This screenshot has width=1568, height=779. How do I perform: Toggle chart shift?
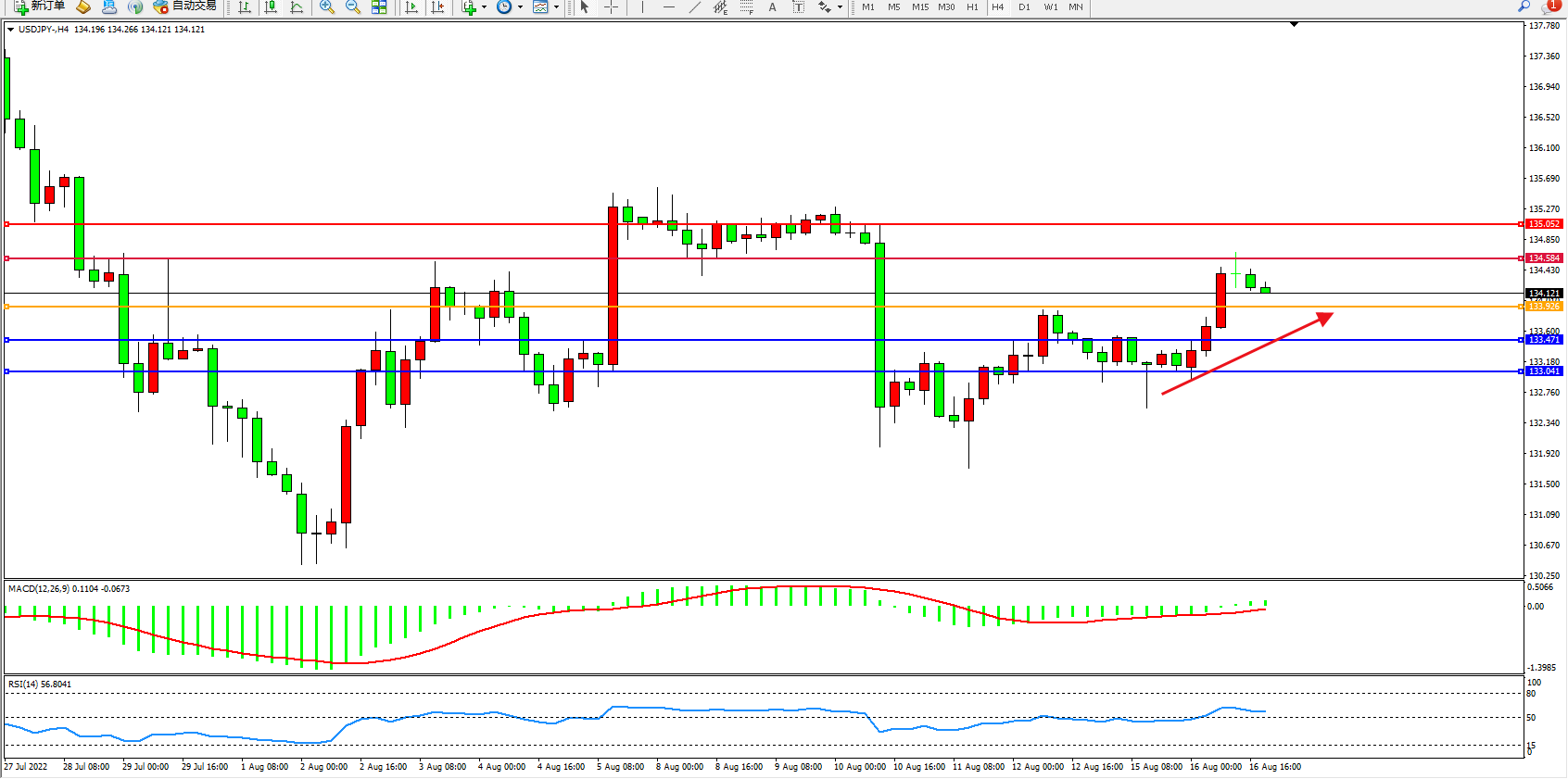click(438, 7)
